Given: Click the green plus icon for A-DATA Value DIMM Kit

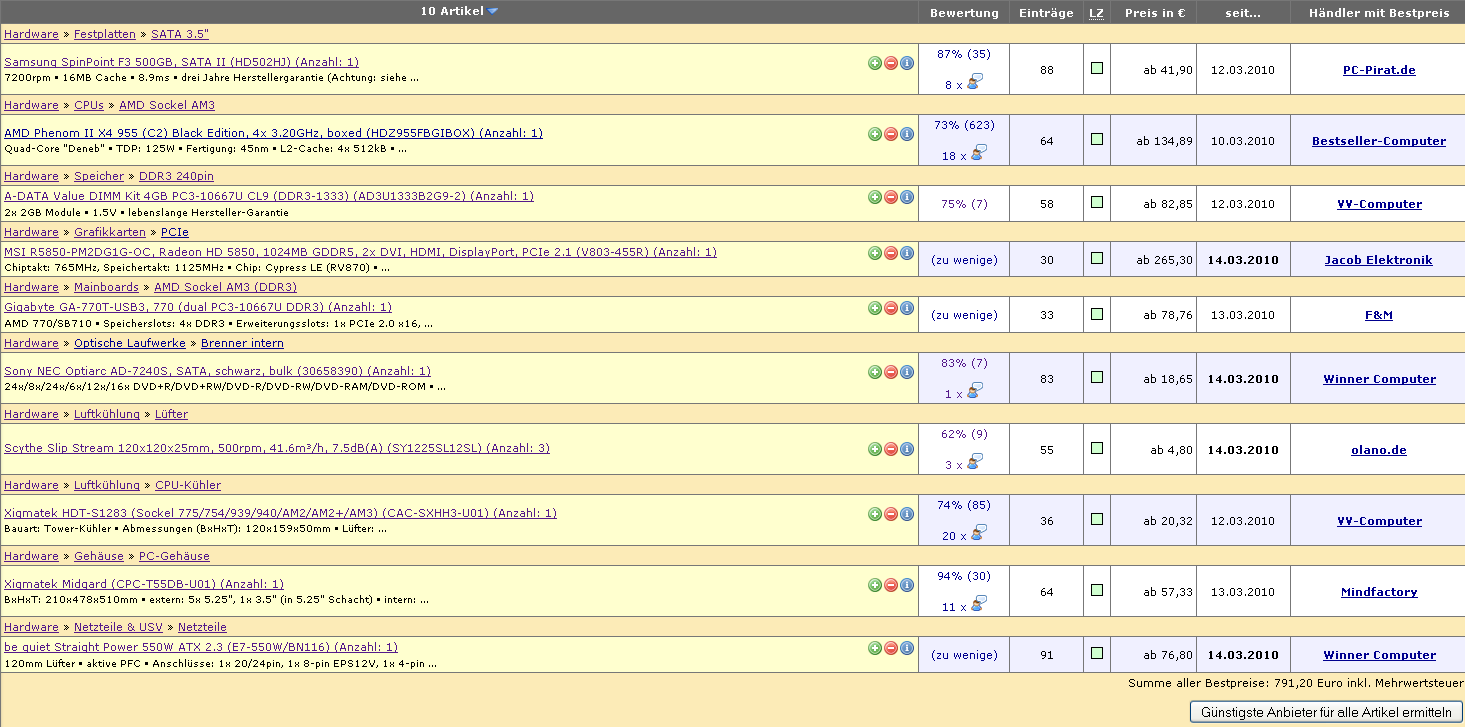Looking at the screenshot, I should (x=875, y=197).
